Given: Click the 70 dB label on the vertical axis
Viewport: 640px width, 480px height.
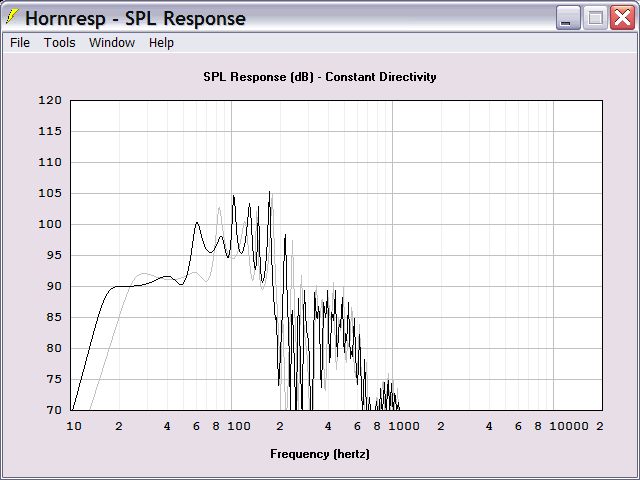Looking at the screenshot, I should 54,410.
